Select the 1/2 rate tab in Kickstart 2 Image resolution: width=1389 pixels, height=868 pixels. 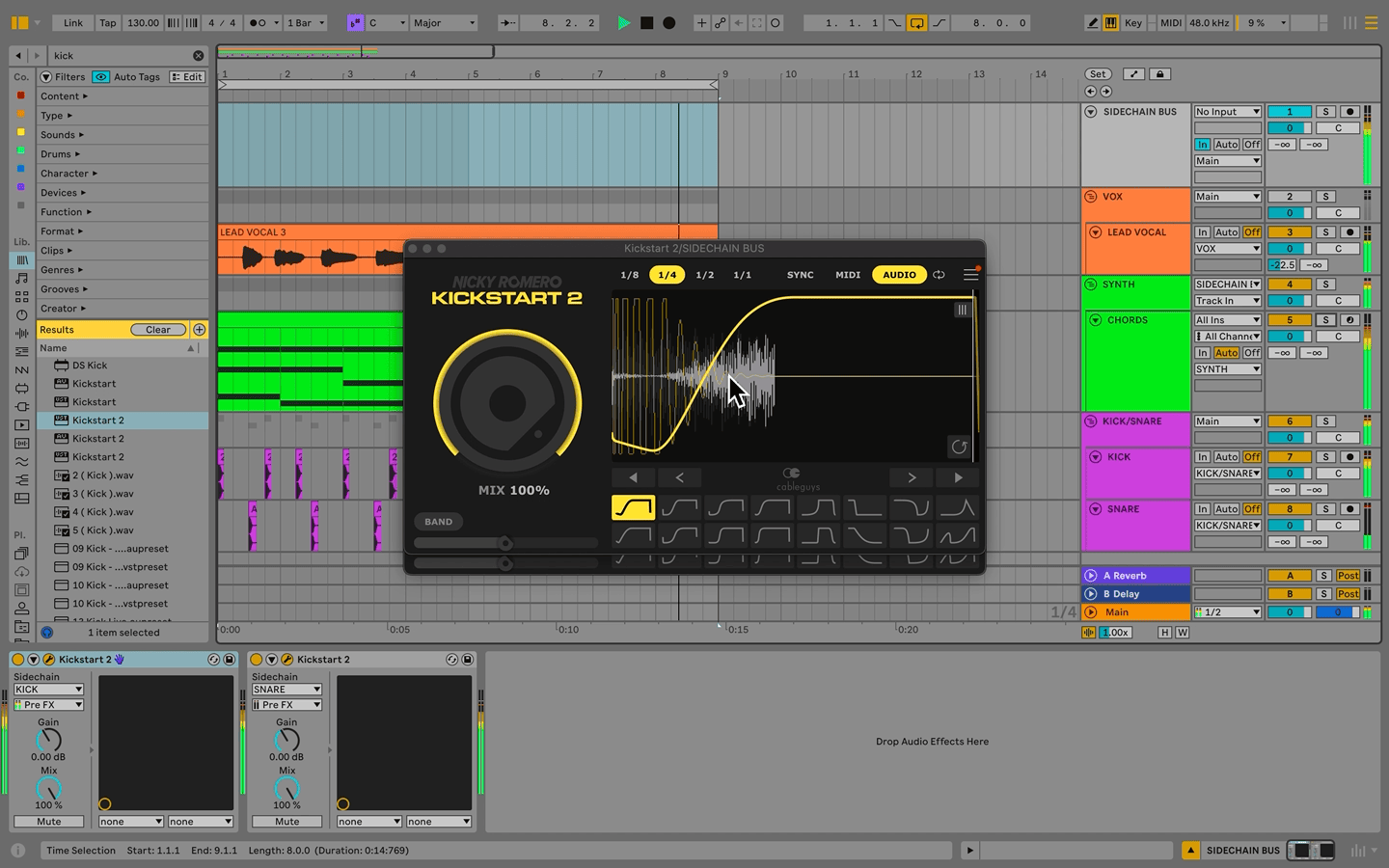(x=705, y=275)
